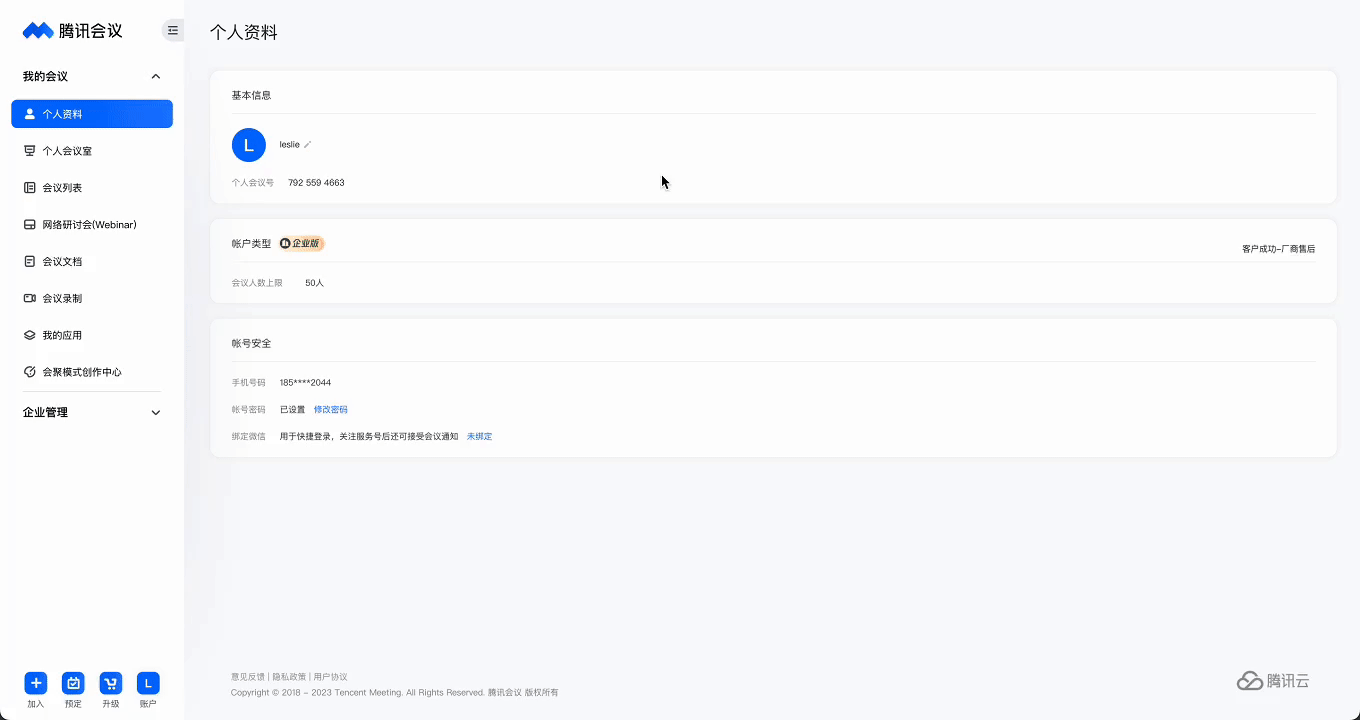Click the Tencent Meeting logo
This screenshot has height=720, width=1360.
72,30
